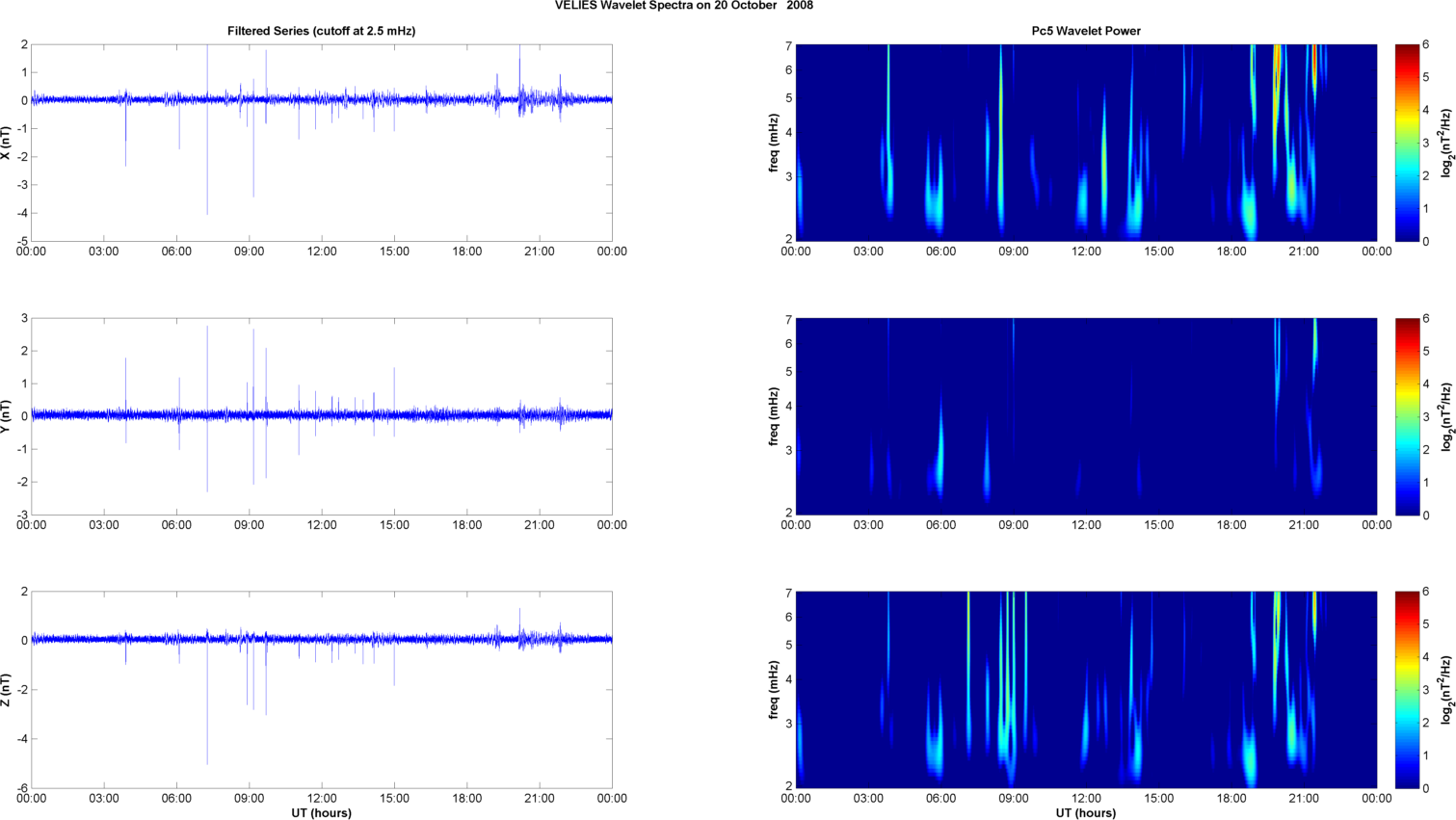Click the 'Z (nT)' y-axis label
This screenshot has width=1456, height=820.
pos(7,690)
